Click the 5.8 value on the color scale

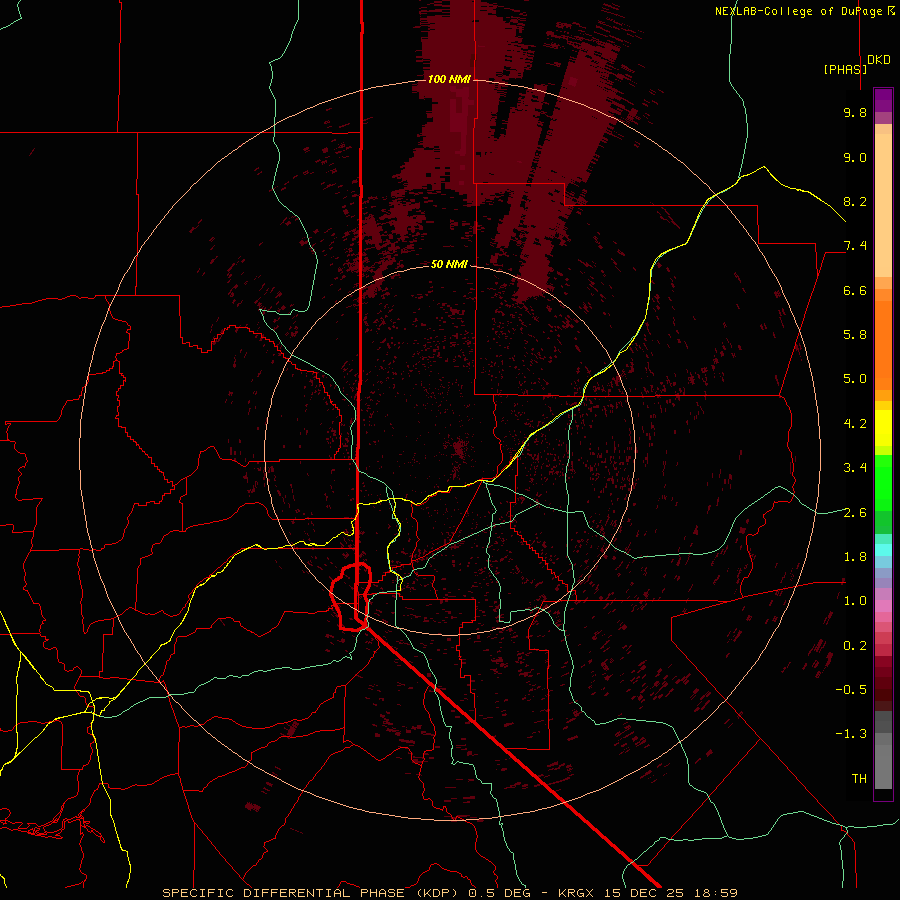(x=855, y=335)
